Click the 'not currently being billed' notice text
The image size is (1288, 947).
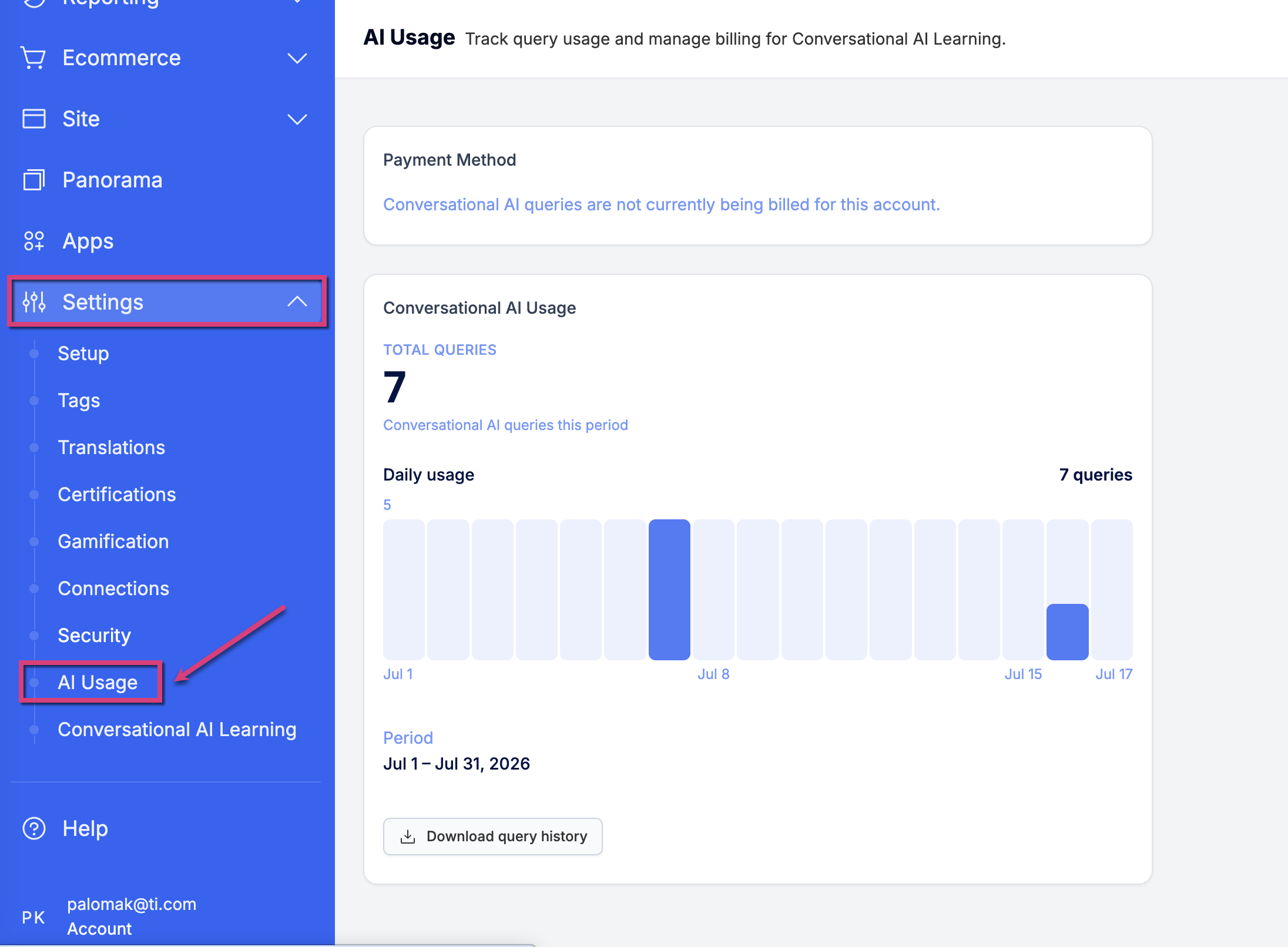tap(662, 204)
